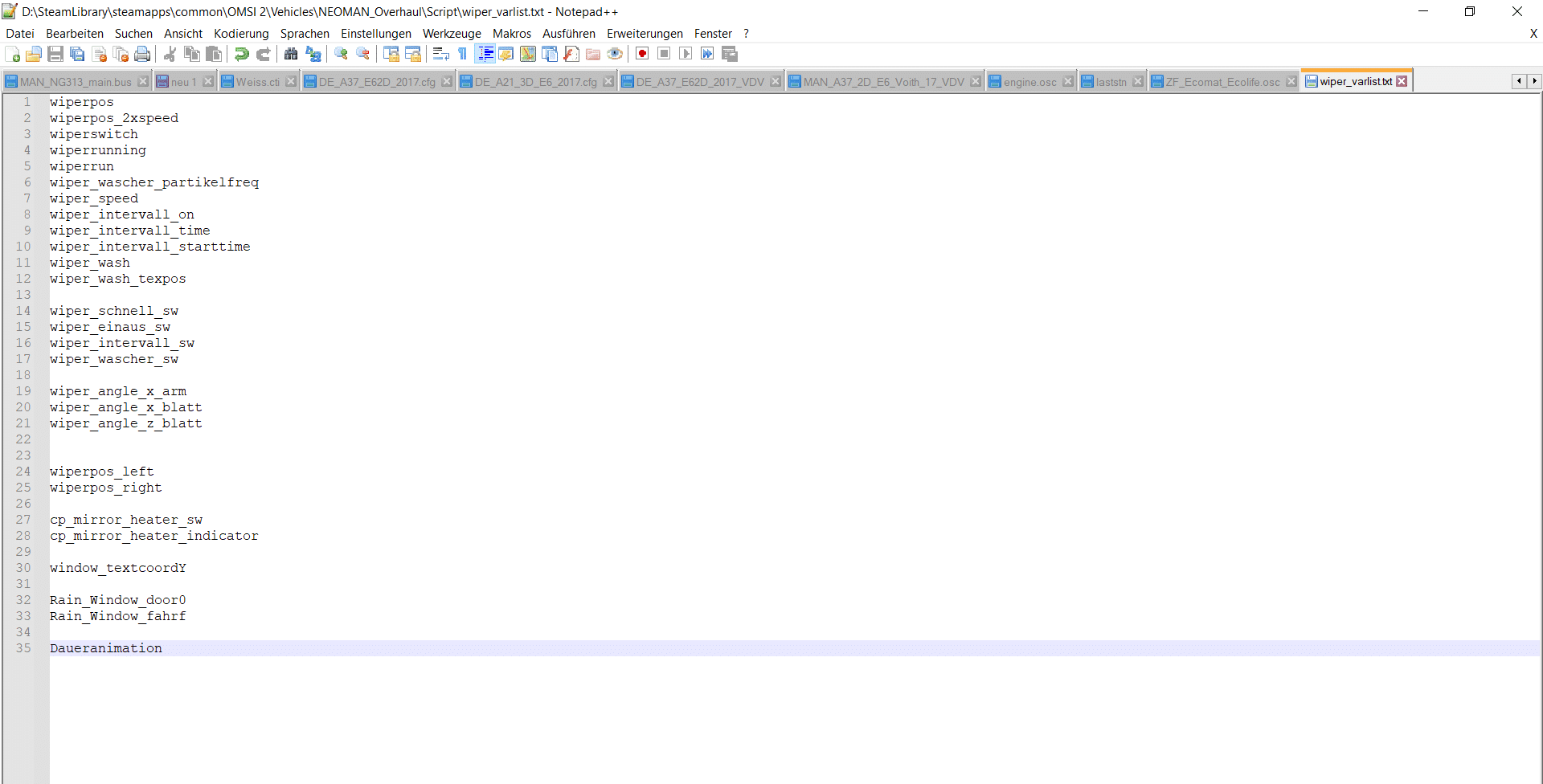Create a new file with toolbar icon
Viewport: 1543px width, 784px height.
click(13, 54)
